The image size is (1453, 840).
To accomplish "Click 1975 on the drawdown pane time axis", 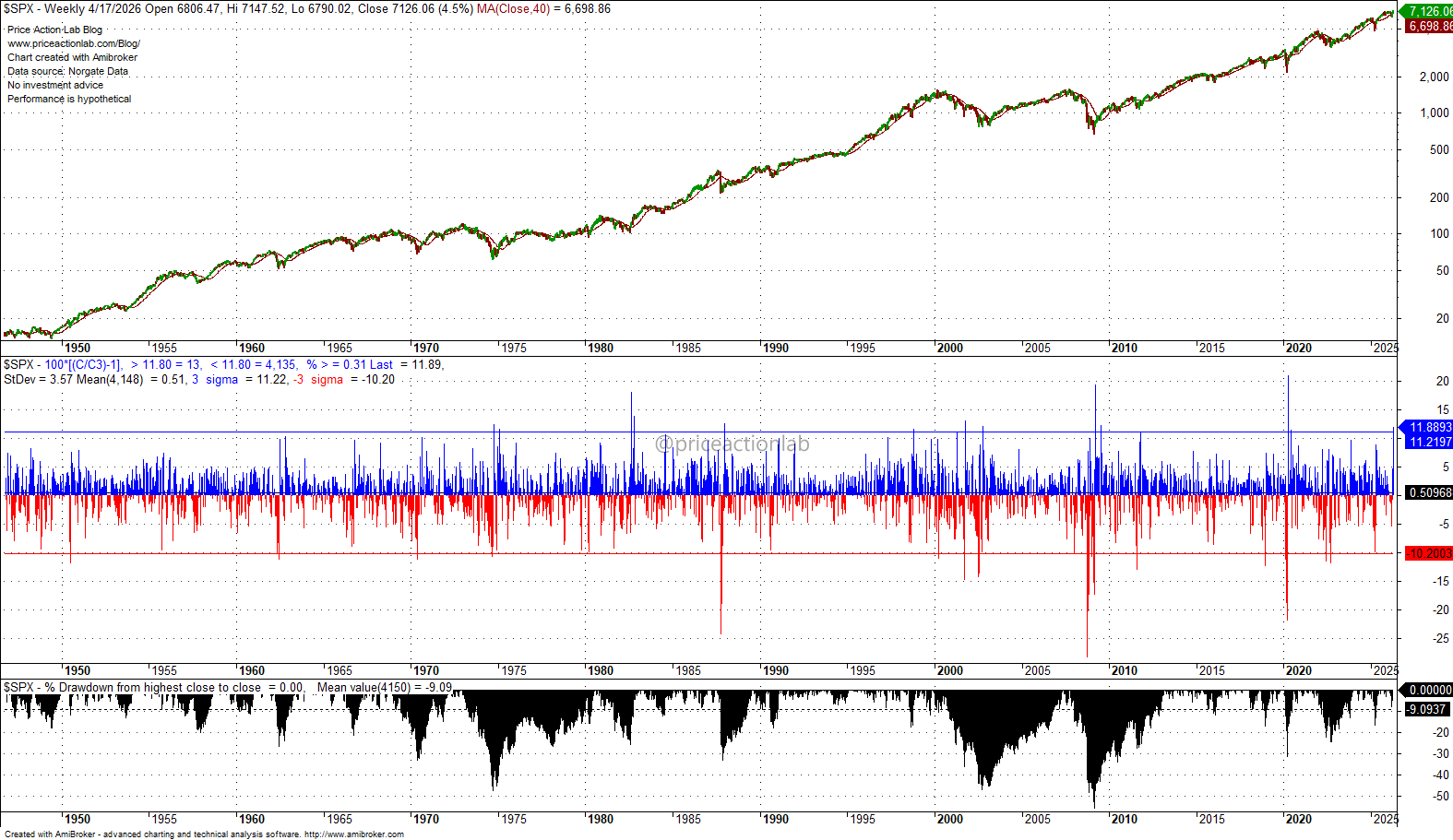I will point(513,819).
